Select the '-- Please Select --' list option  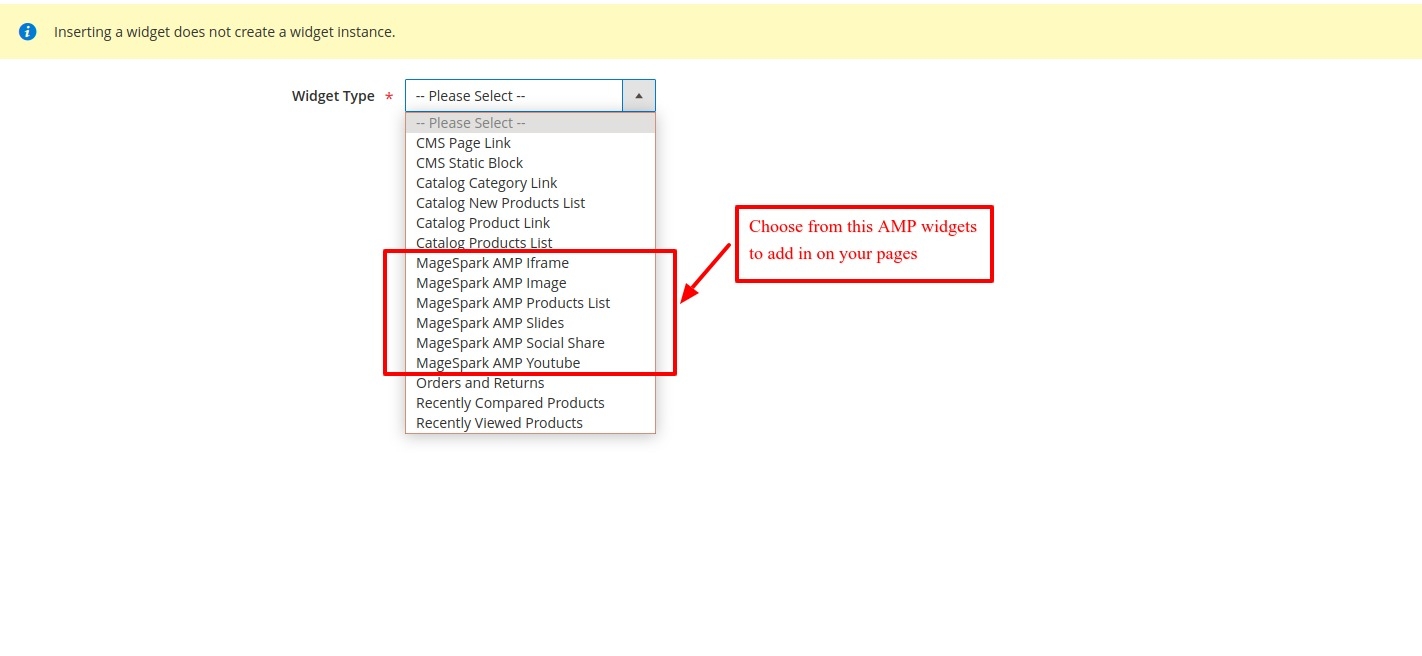coord(530,123)
